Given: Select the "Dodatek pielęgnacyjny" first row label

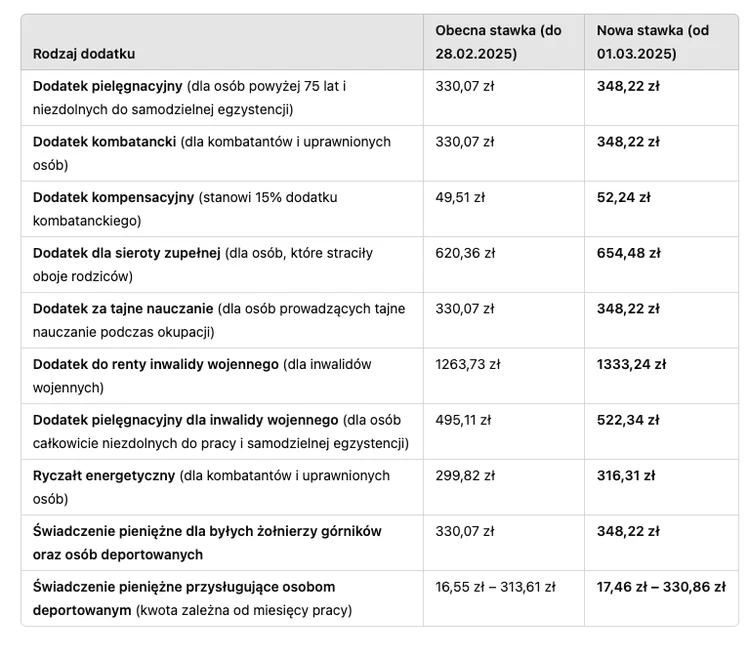Looking at the screenshot, I should coord(108,86).
